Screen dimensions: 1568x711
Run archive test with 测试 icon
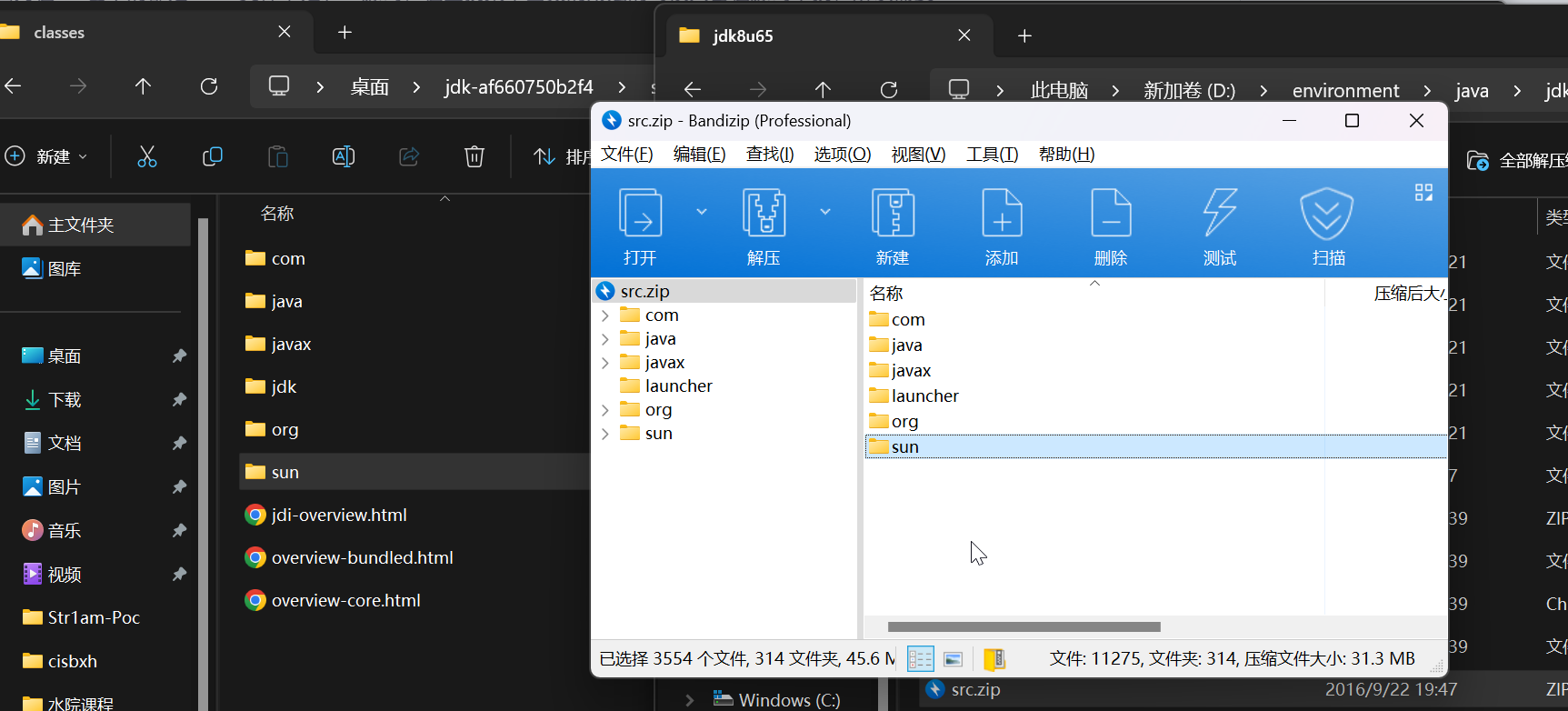click(1219, 215)
